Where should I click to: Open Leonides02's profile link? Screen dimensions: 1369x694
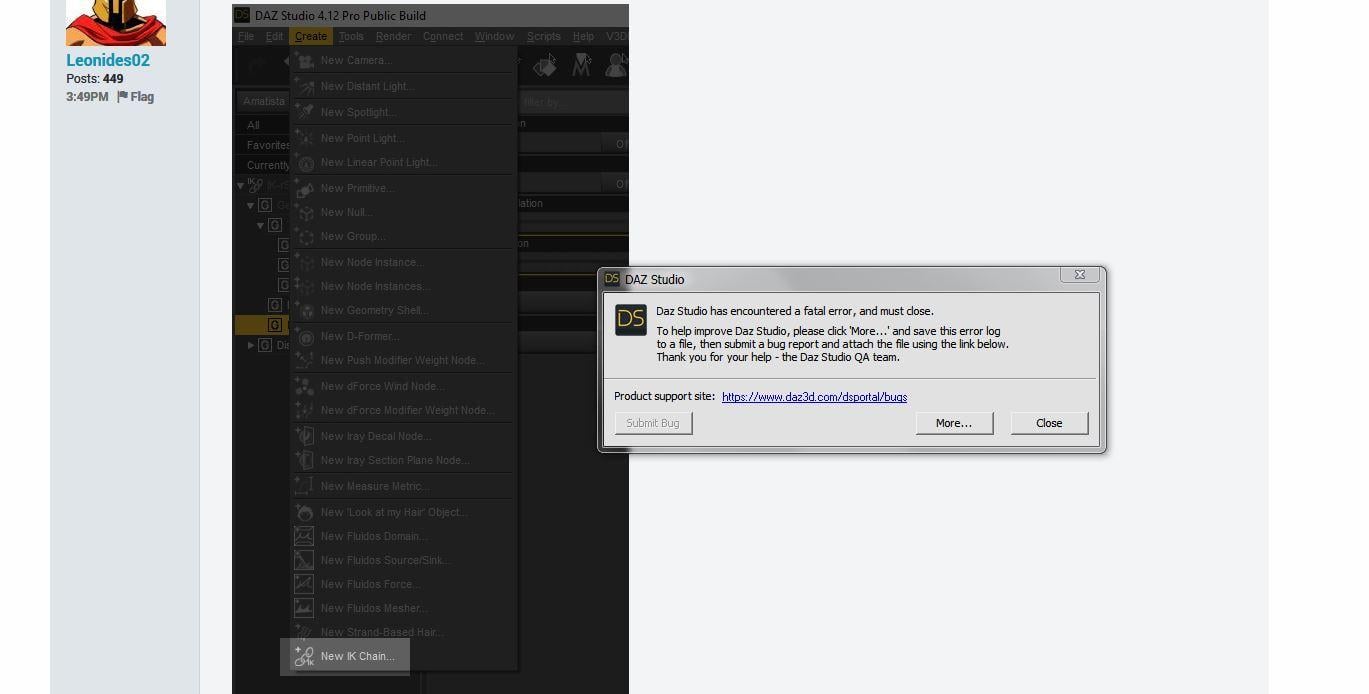coord(108,60)
